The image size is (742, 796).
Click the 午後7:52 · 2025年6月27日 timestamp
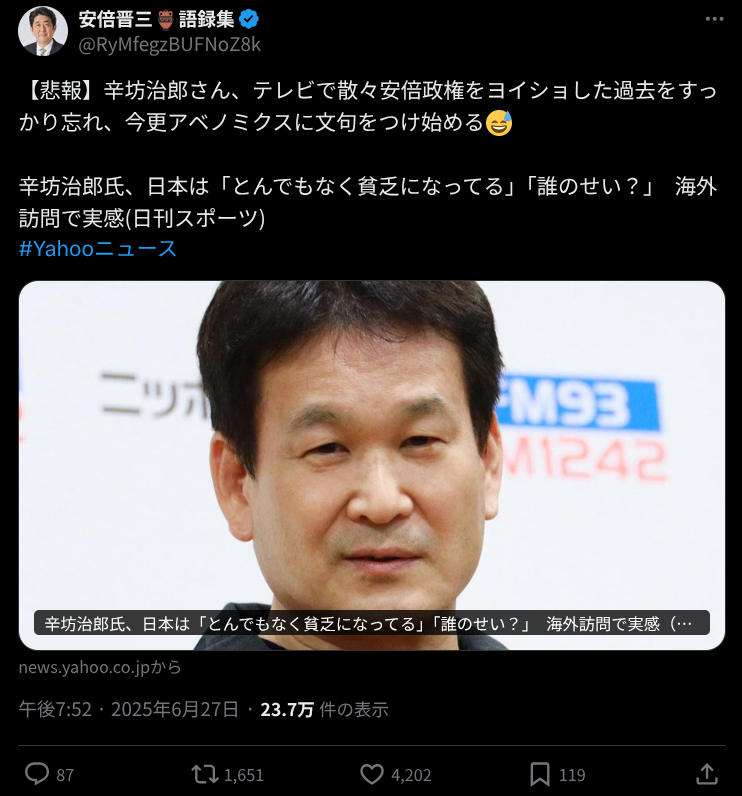tap(128, 709)
